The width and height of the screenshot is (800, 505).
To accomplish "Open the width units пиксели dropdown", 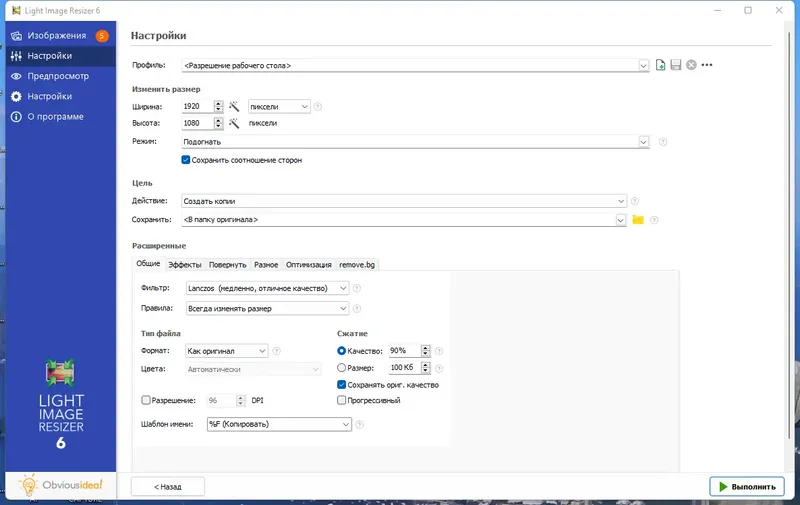I will tap(279, 107).
